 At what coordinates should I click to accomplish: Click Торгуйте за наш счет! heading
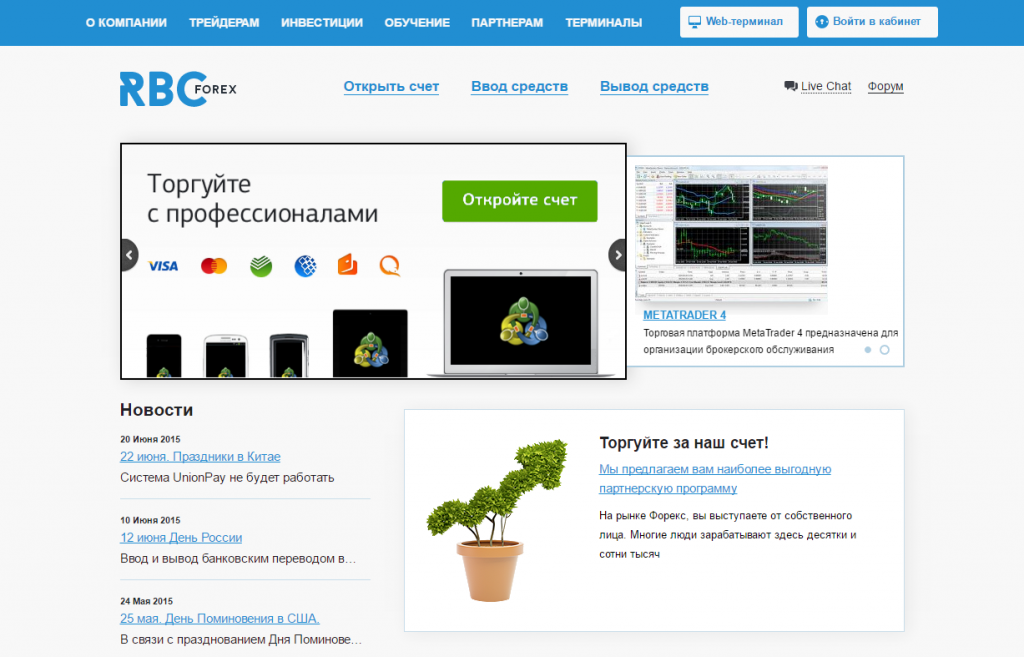[684, 443]
